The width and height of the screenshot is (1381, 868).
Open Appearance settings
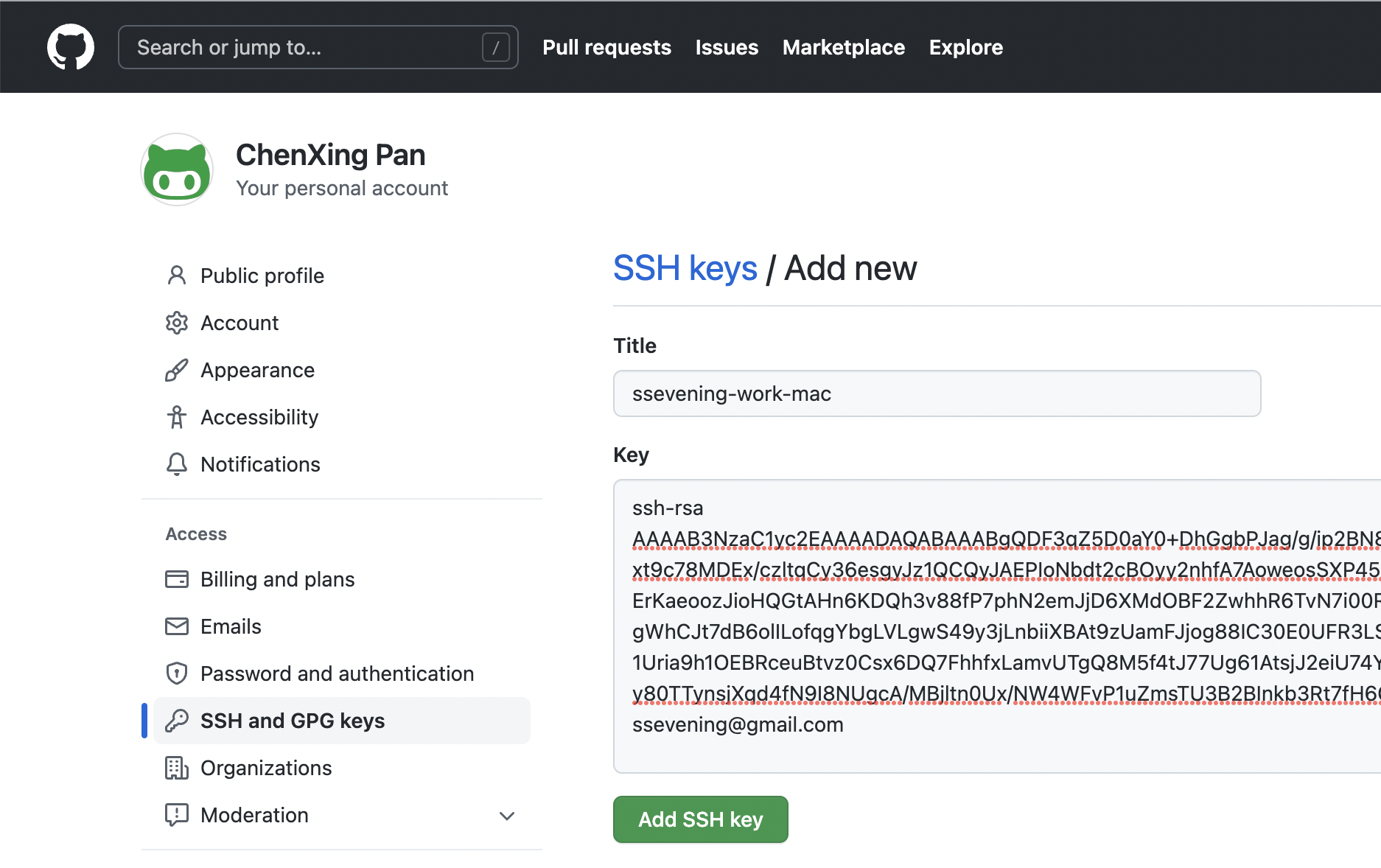tap(257, 370)
